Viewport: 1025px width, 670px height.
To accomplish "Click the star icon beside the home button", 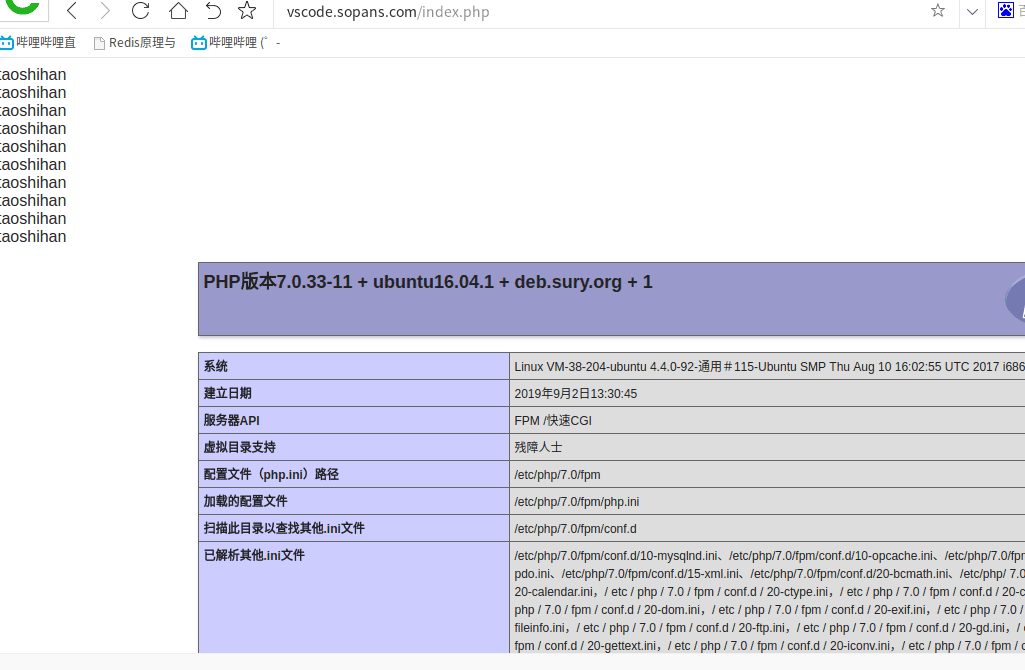I will pyautogui.click(x=247, y=11).
